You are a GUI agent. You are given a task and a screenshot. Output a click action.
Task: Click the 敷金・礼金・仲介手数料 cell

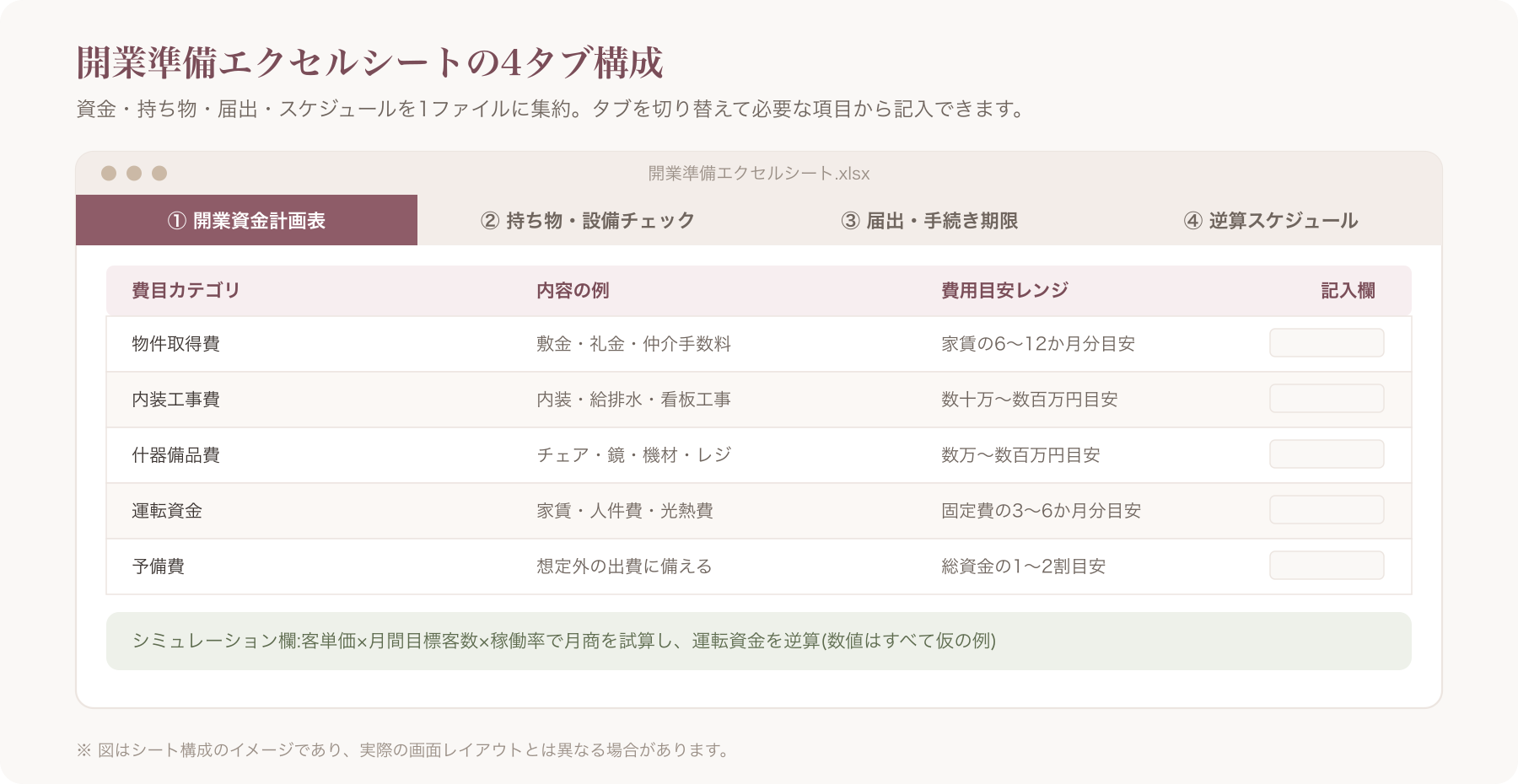633,344
